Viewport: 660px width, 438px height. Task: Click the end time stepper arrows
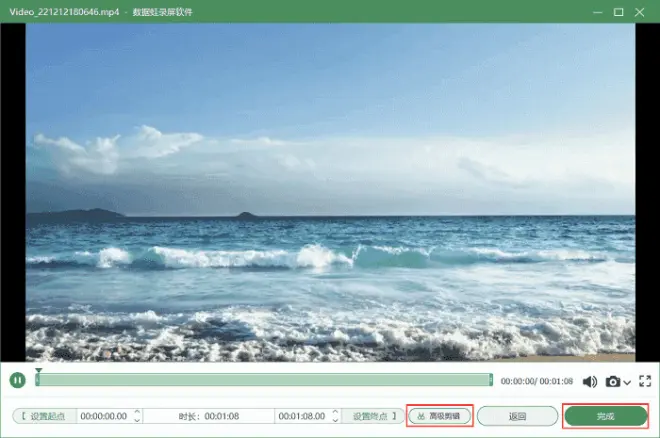[x=335, y=416]
